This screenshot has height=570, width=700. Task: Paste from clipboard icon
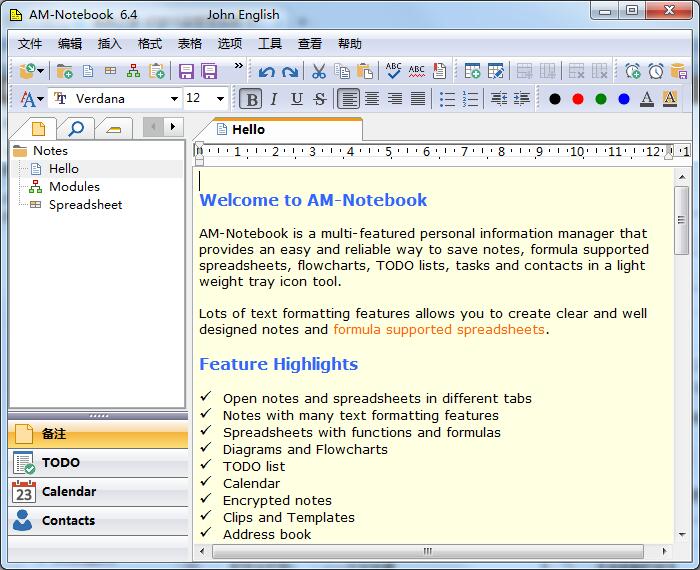click(365, 71)
